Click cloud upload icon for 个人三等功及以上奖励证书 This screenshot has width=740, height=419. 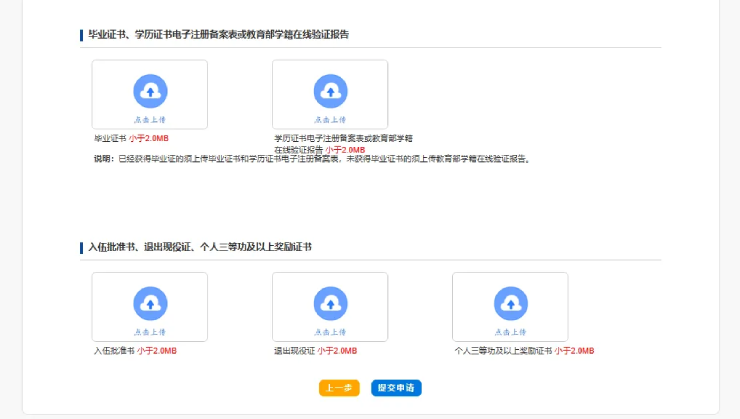(510, 303)
